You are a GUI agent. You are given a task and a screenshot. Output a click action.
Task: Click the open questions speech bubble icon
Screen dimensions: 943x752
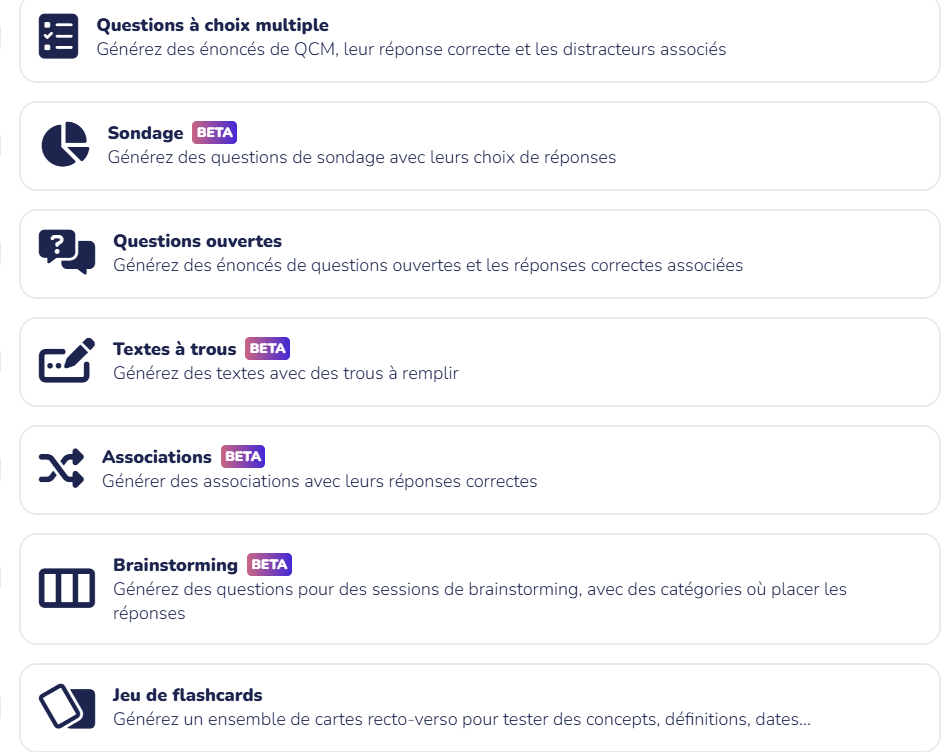coord(67,252)
